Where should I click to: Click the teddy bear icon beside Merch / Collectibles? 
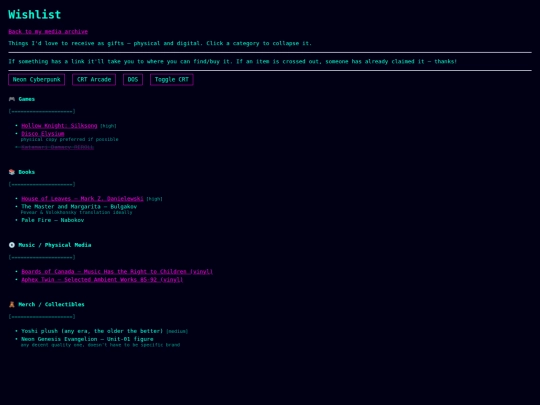click(12, 304)
